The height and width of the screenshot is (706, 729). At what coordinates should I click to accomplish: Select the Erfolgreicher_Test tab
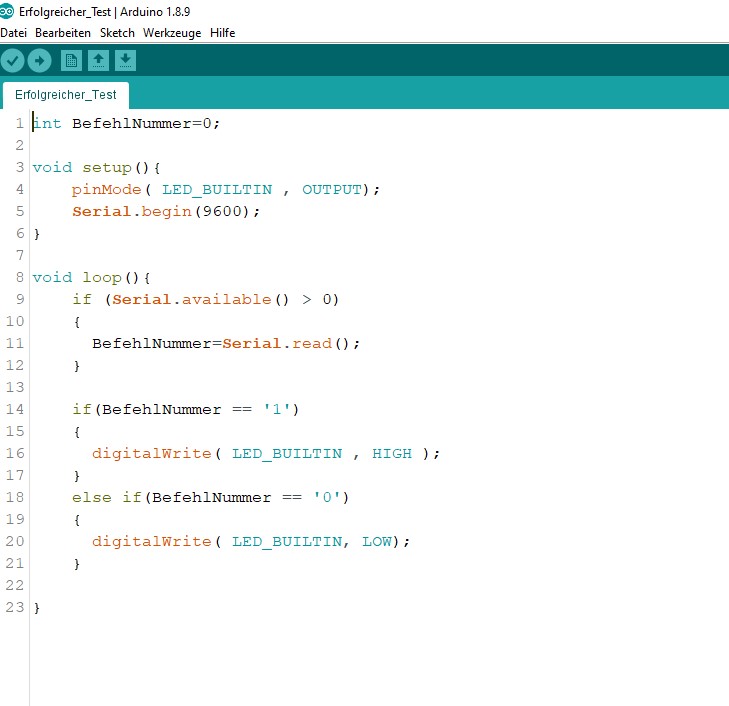(x=66, y=95)
